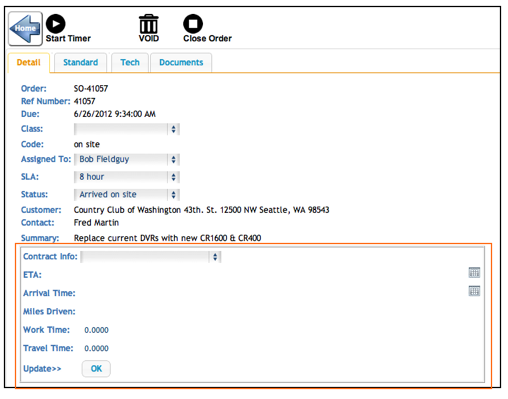Image resolution: width=508 pixels, height=399 pixels.
Task: Switch to the Detail tab
Action: [29, 63]
